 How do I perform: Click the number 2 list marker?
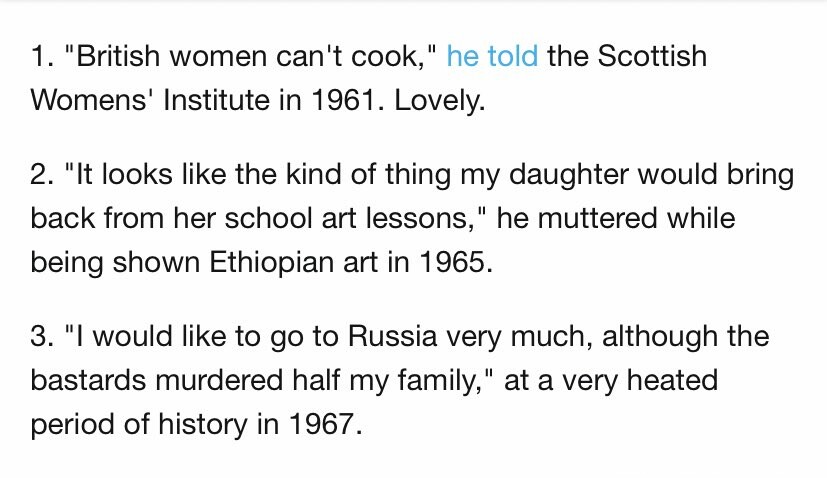coord(42,174)
